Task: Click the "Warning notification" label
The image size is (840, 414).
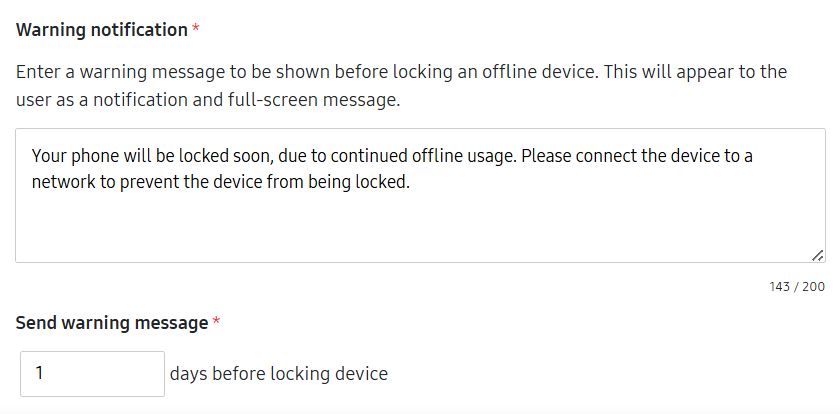Action: (x=102, y=30)
